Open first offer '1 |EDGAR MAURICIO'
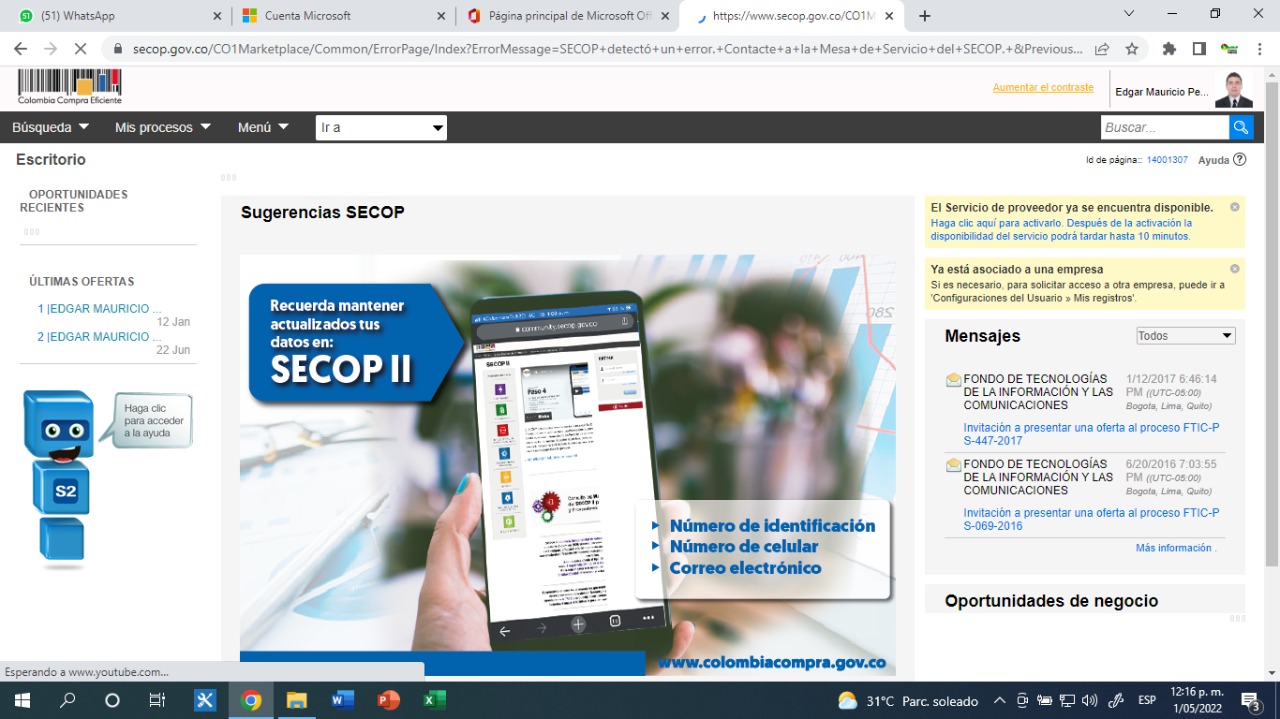 pyautogui.click(x=99, y=309)
